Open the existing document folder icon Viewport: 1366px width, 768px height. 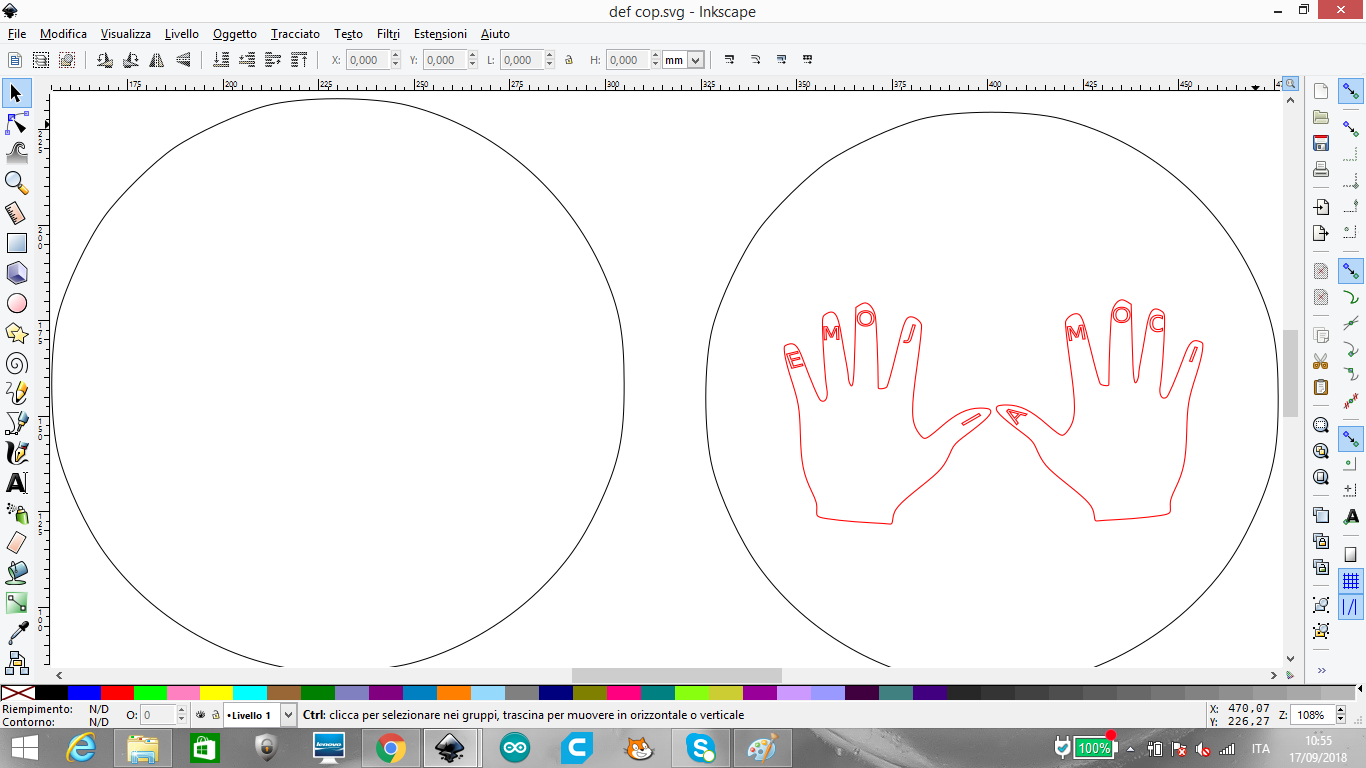click(1321, 117)
